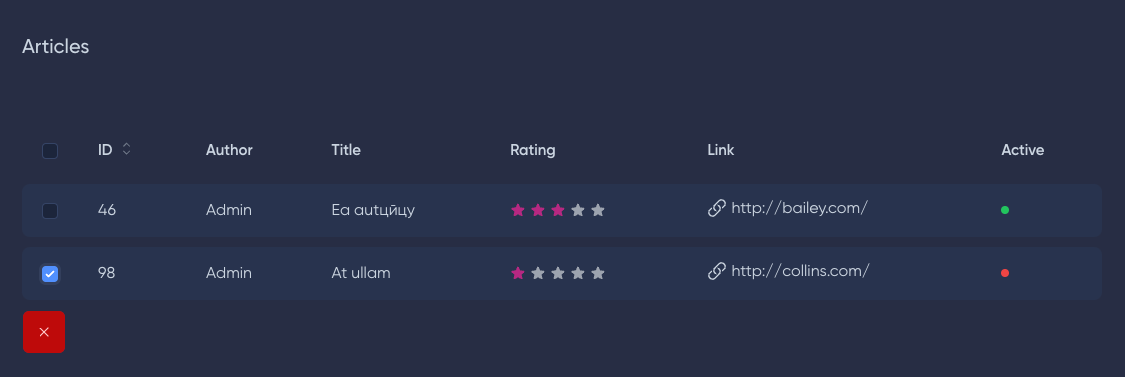Rate article 98 with three stars
Viewport: 1125px width, 377px height.
pyautogui.click(x=558, y=273)
